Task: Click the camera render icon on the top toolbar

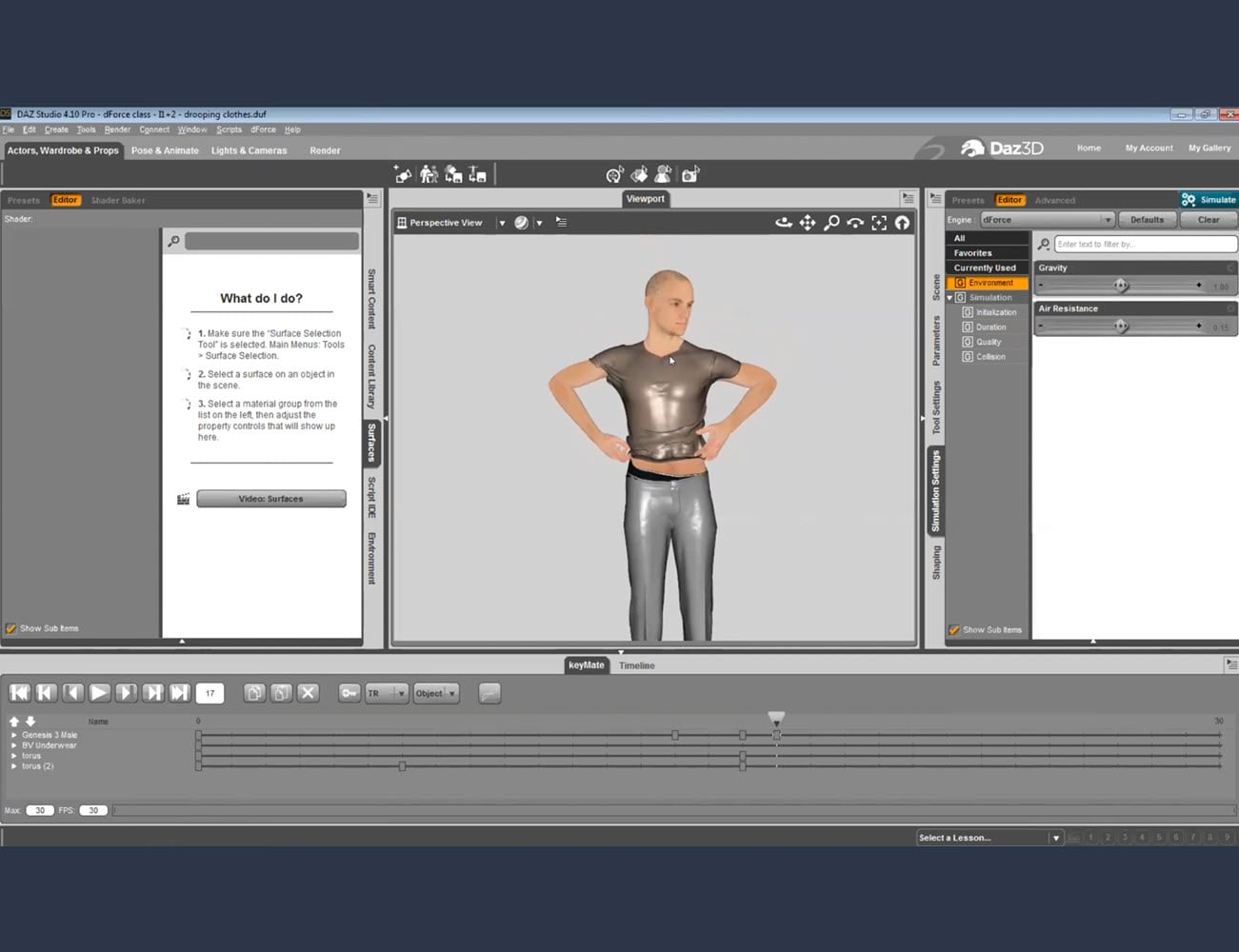Action: 690,173
